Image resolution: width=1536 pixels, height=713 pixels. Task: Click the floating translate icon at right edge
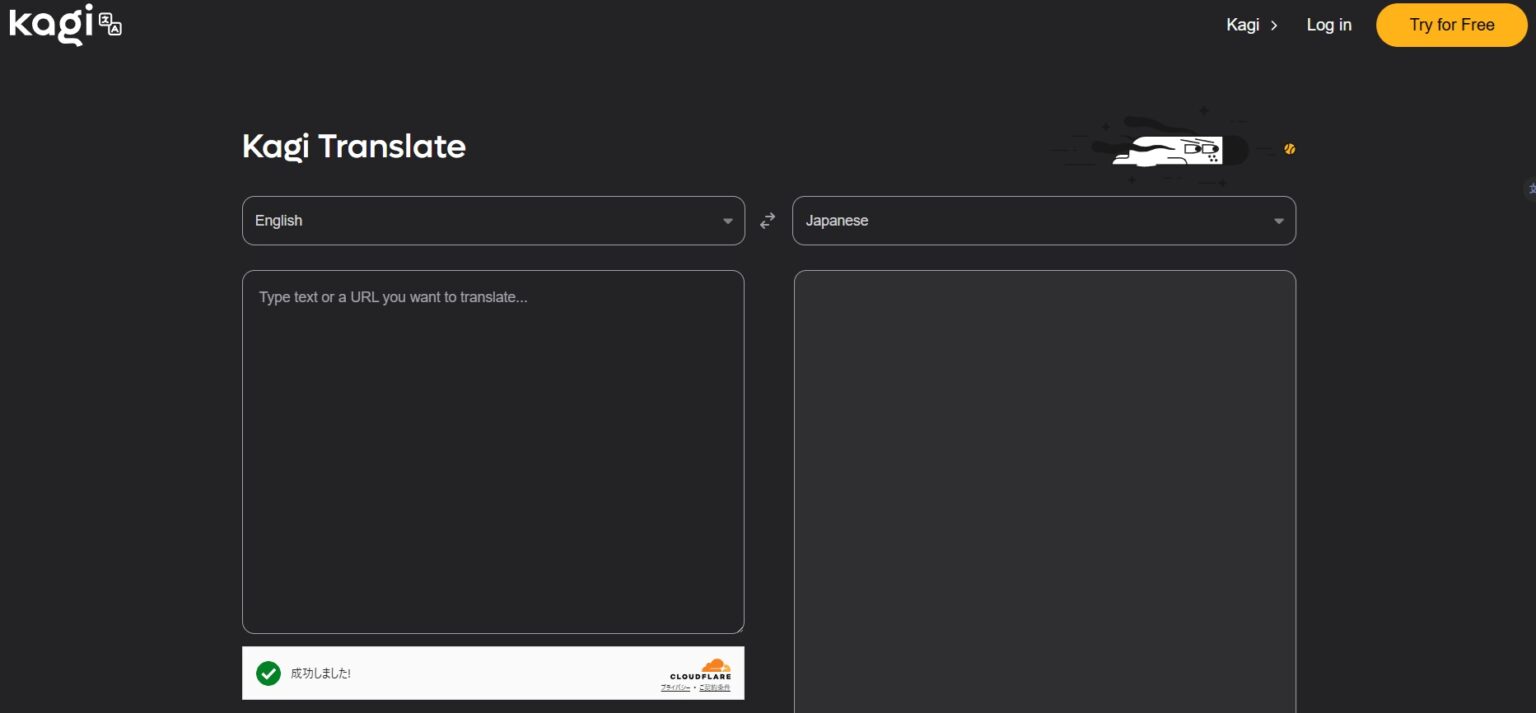tap(1529, 188)
